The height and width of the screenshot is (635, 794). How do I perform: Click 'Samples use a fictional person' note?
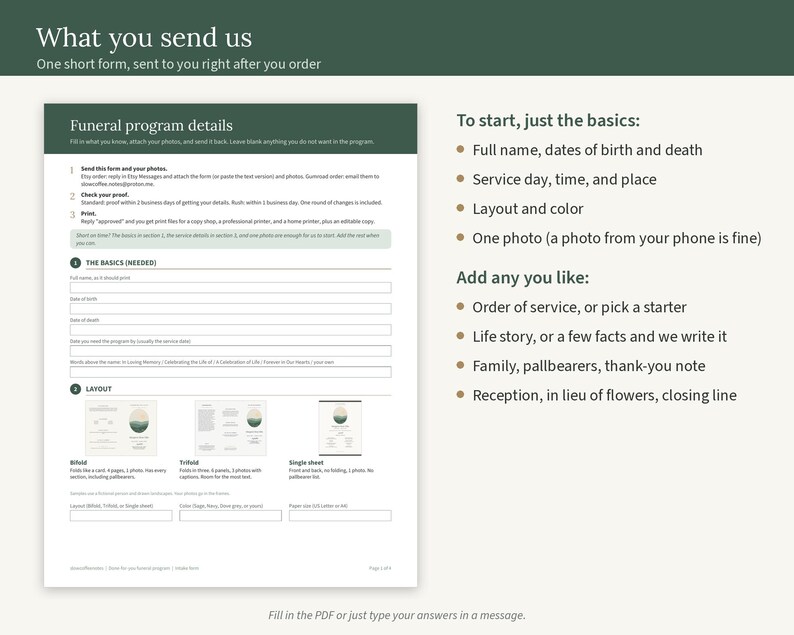[x=150, y=493]
